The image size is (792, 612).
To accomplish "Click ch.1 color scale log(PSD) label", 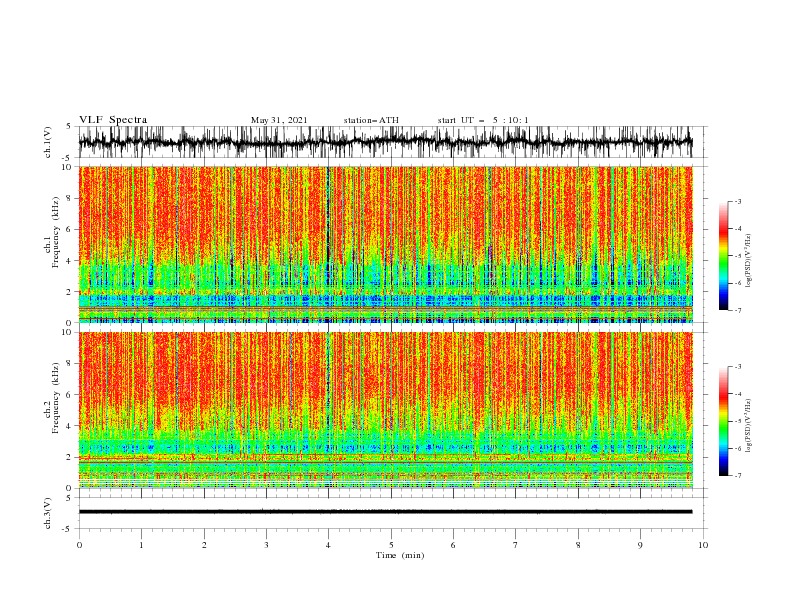I will click(x=748, y=261).
